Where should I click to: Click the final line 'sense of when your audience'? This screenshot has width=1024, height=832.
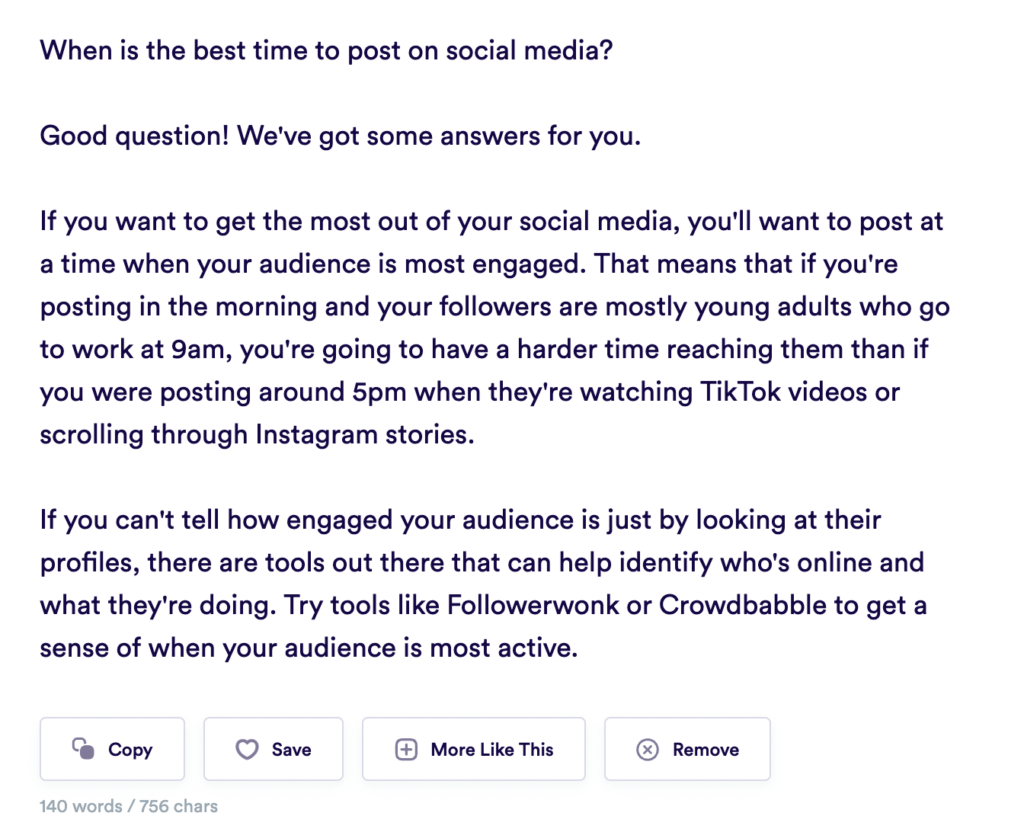308,648
